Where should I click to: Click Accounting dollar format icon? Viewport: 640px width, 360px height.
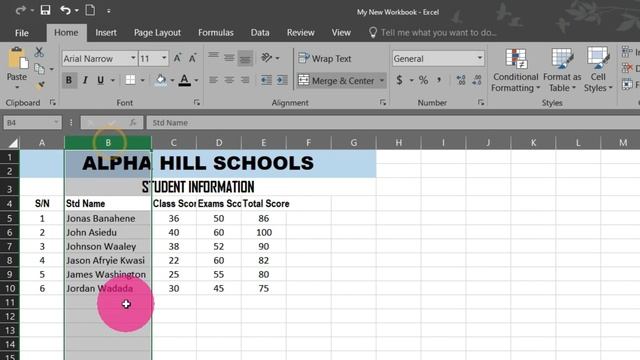(x=400, y=80)
